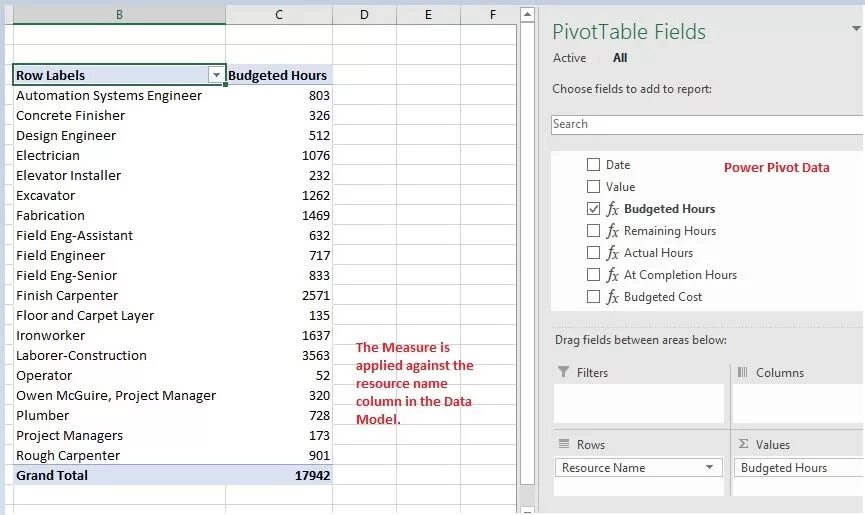This screenshot has height=515, width=865.
Task: Click the Filters area funnel icon
Action: pyautogui.click(x=563, y=372)
